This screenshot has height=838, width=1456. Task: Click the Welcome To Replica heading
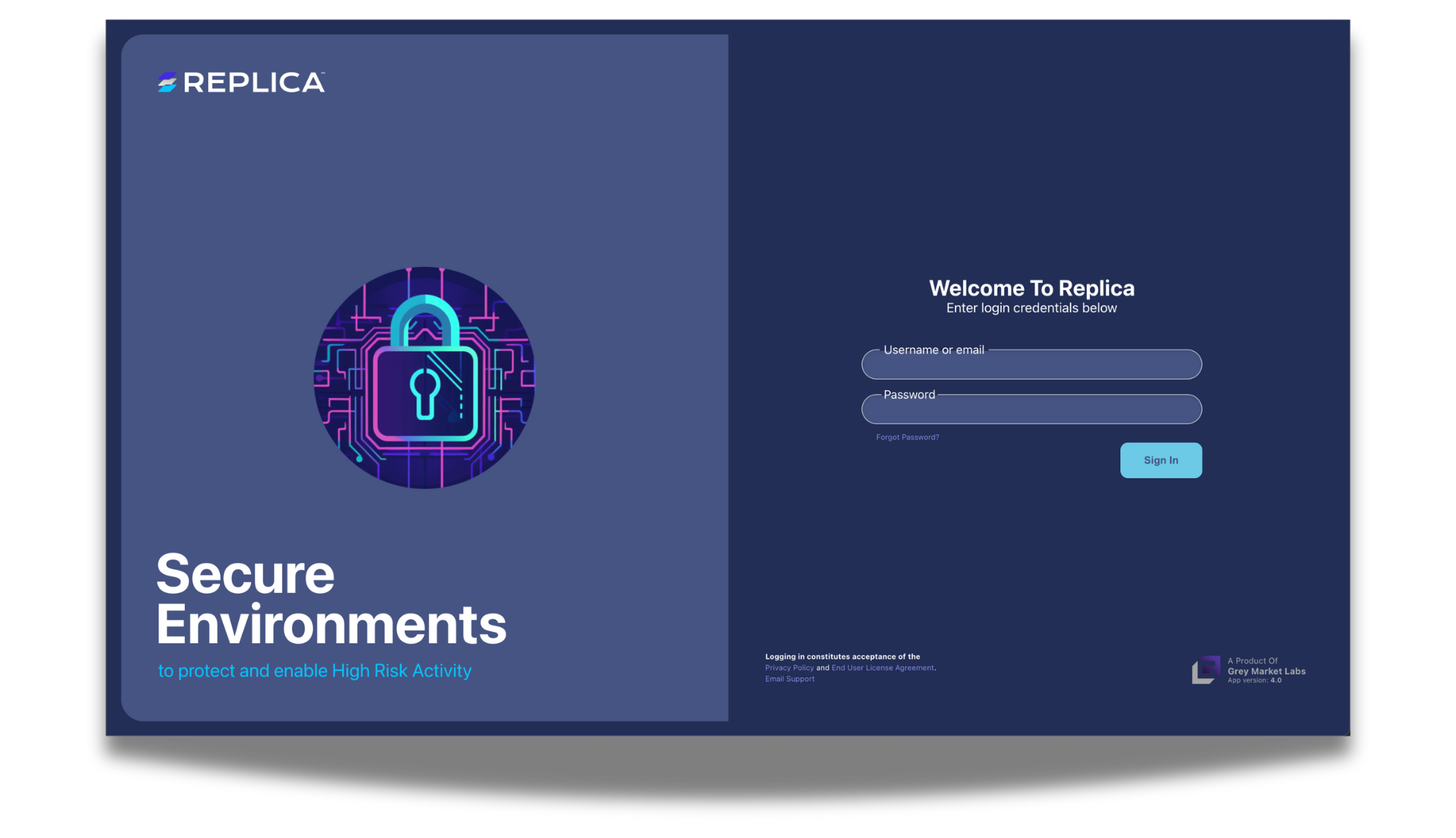click(x=1031, y=288)
